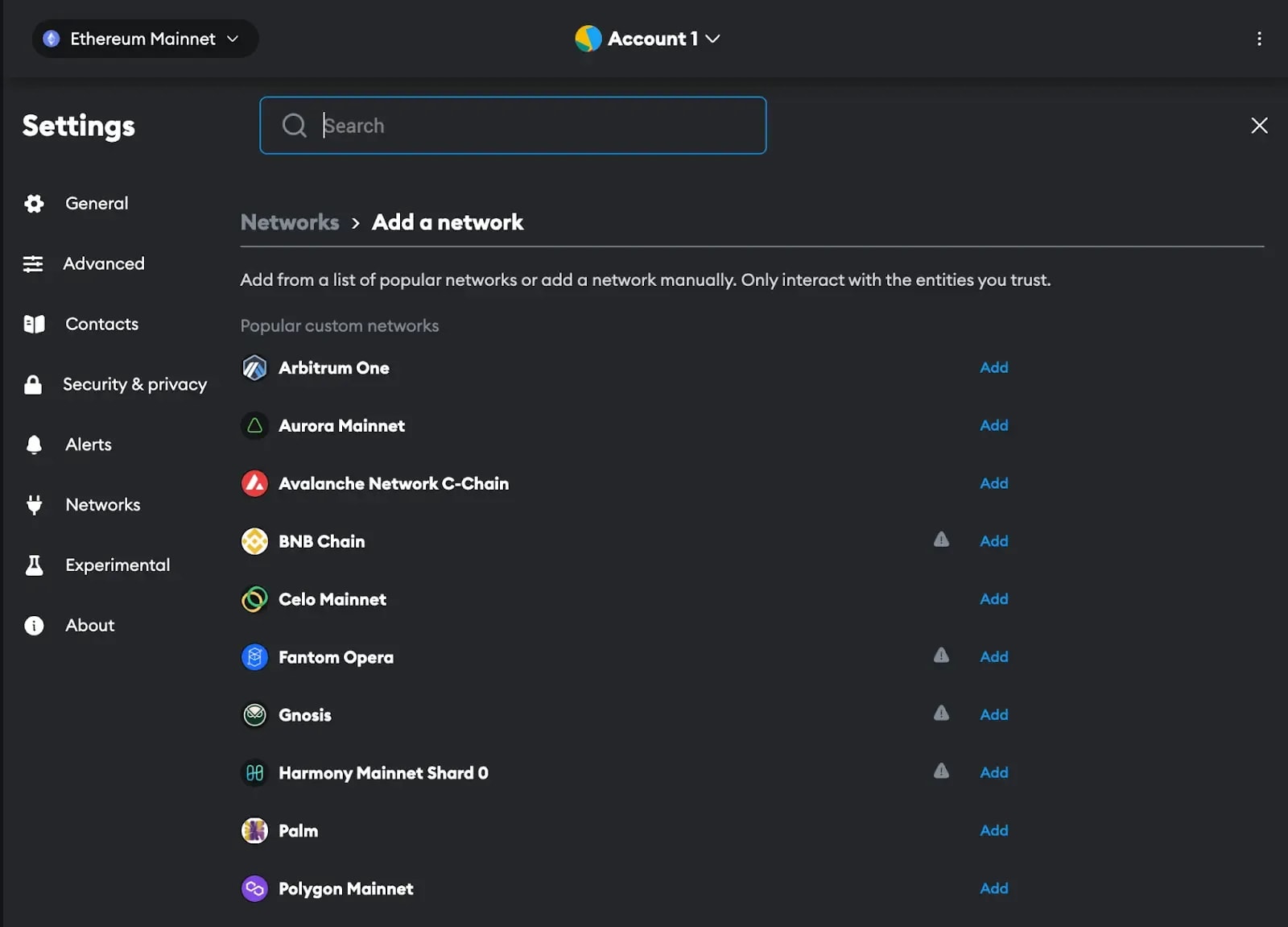The height and width of the screenshot is (927, 1288).
Task: Click the Avalanche Network C-Chain name
Action: 394,484
